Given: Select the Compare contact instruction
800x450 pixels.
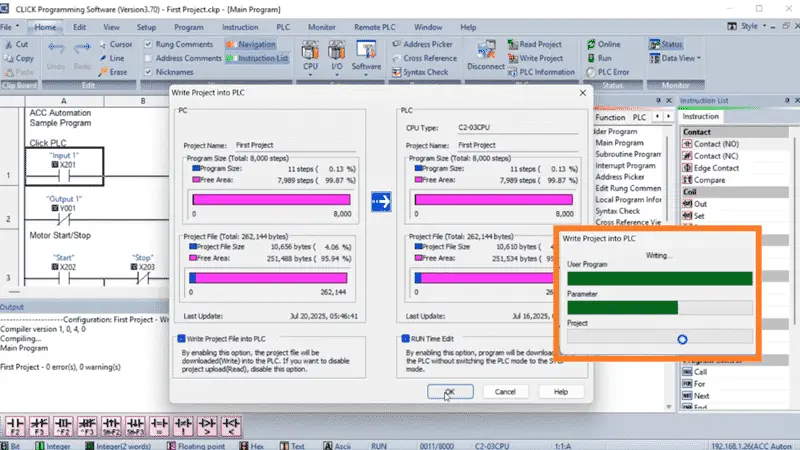Looking at the screenshot, I should click(704, 180).
